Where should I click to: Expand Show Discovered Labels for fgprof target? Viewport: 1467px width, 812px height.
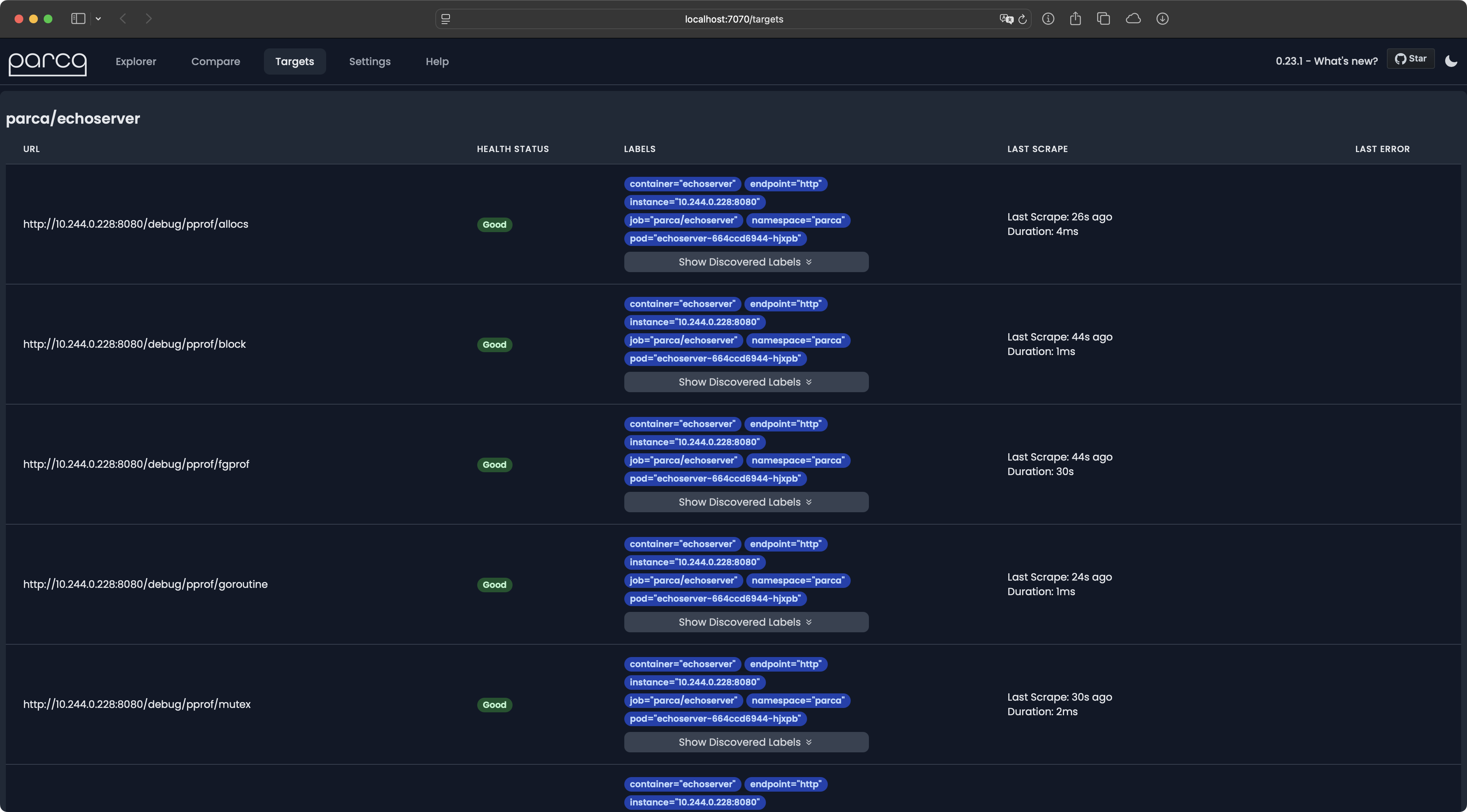pos(746,502)
